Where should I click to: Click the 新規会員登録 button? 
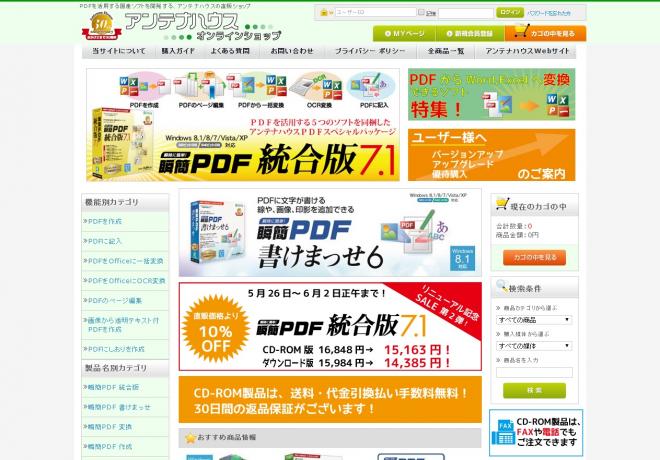tap(470, 33)
